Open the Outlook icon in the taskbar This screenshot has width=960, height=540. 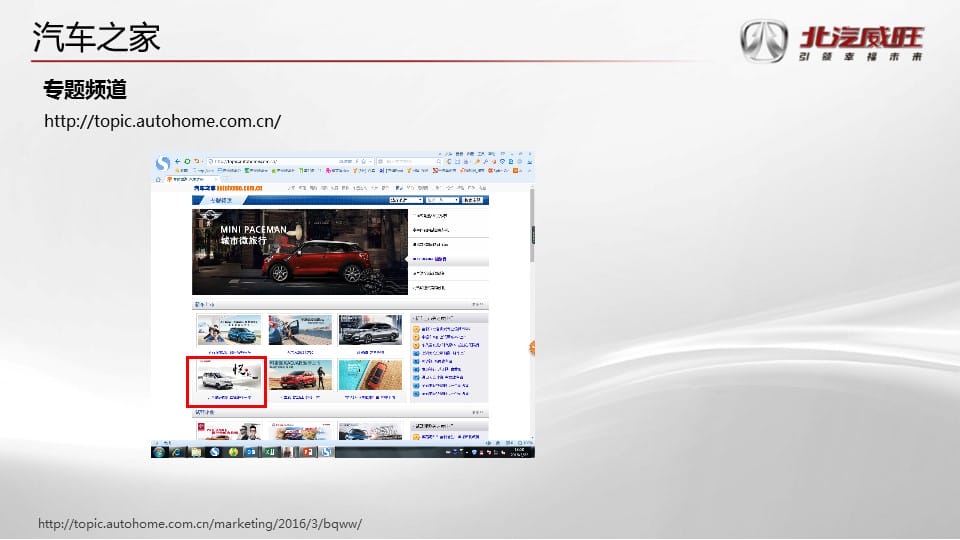pyautogui.click(x=250, y=452)
